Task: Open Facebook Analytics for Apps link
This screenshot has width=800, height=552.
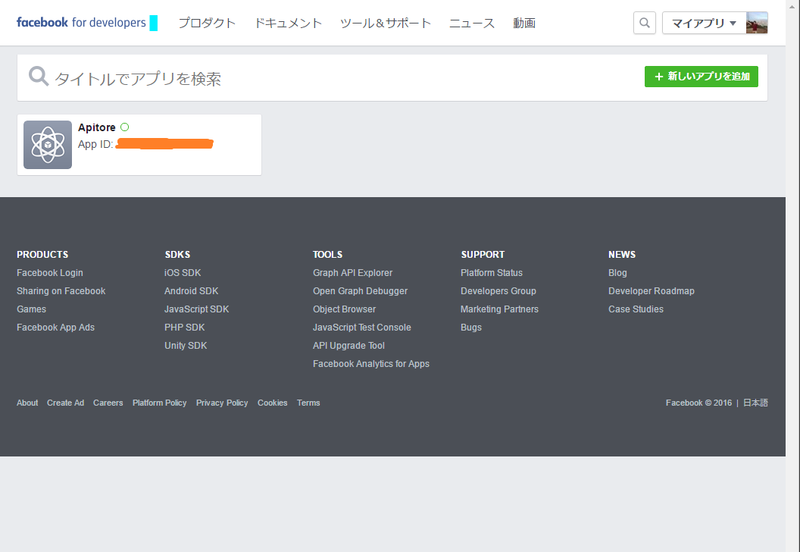Action: [x=371, y=364]
